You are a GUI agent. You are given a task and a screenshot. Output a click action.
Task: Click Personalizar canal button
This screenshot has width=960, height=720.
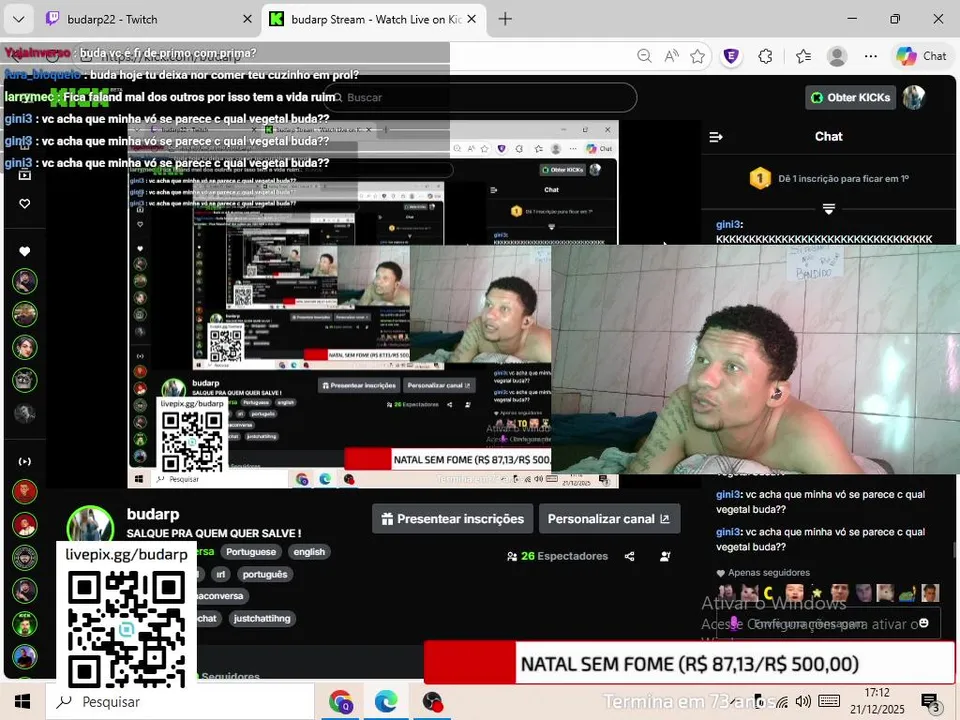(609, 519)
